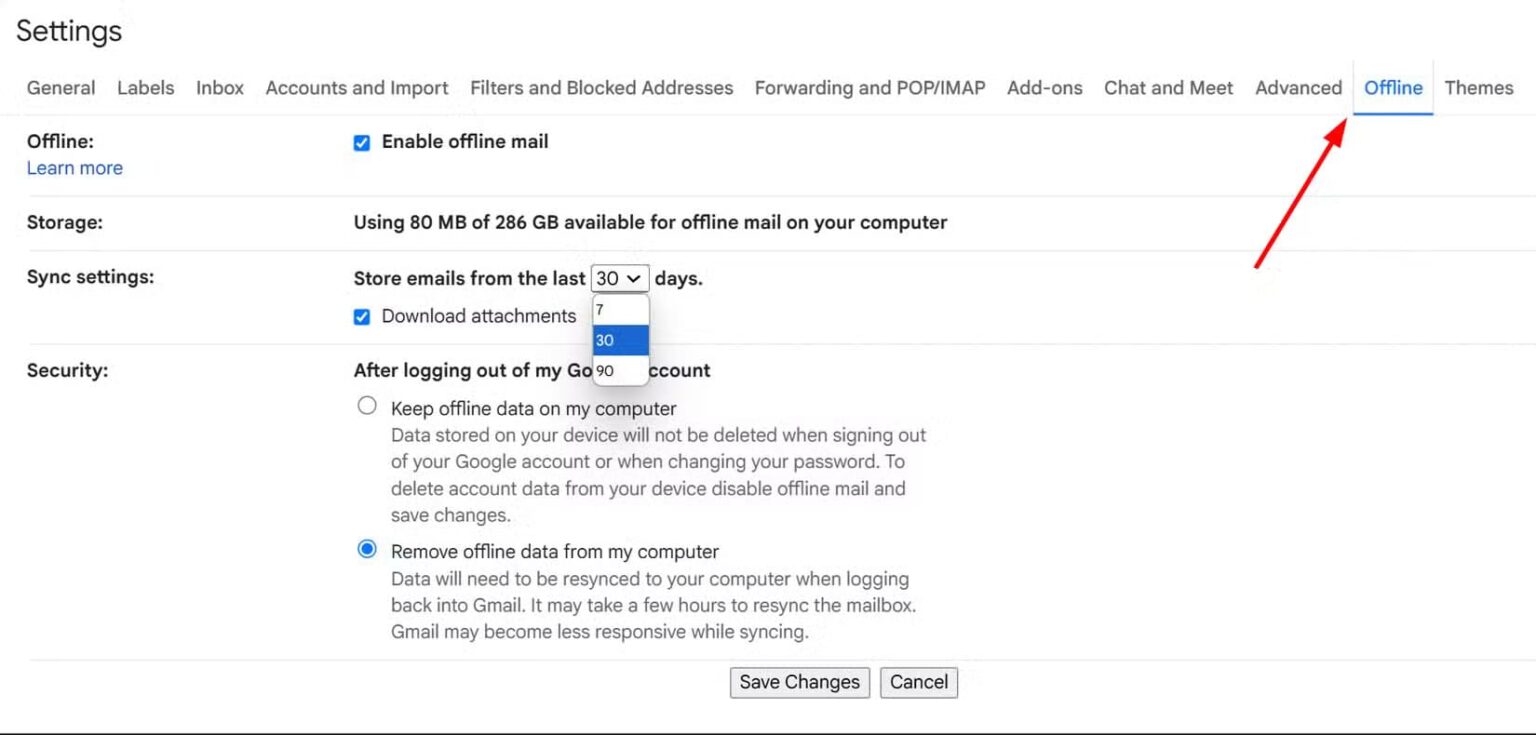Choose 90 days from the dropdown list

pos(620,370)
